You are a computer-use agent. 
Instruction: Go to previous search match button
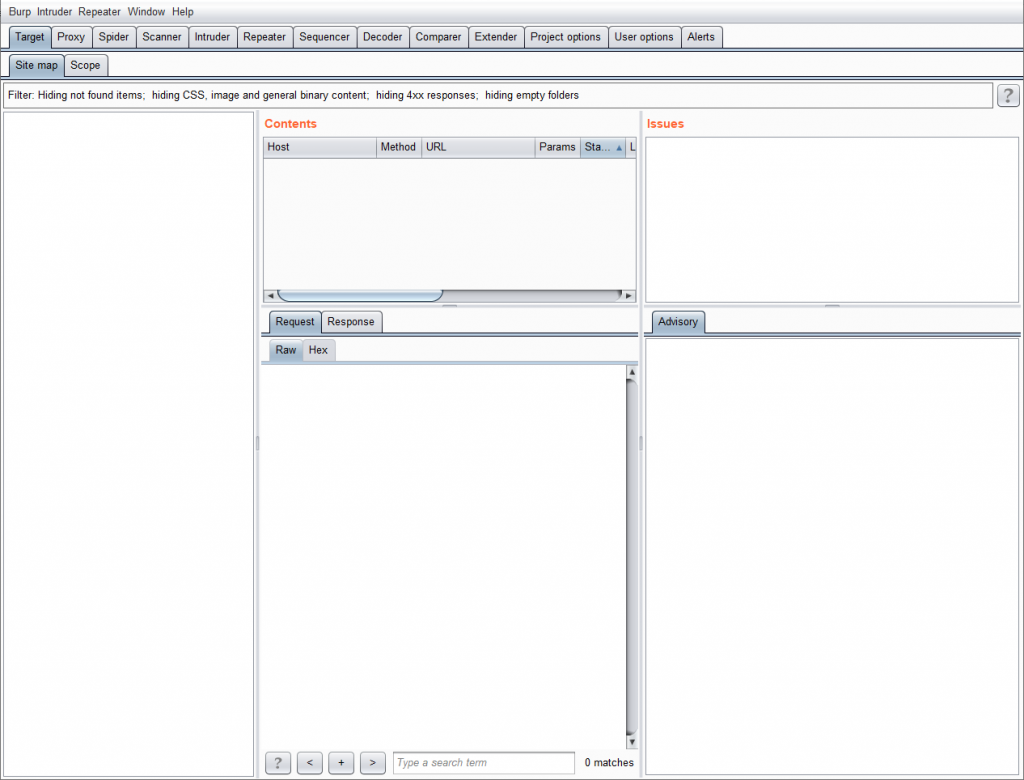point(310,762)
